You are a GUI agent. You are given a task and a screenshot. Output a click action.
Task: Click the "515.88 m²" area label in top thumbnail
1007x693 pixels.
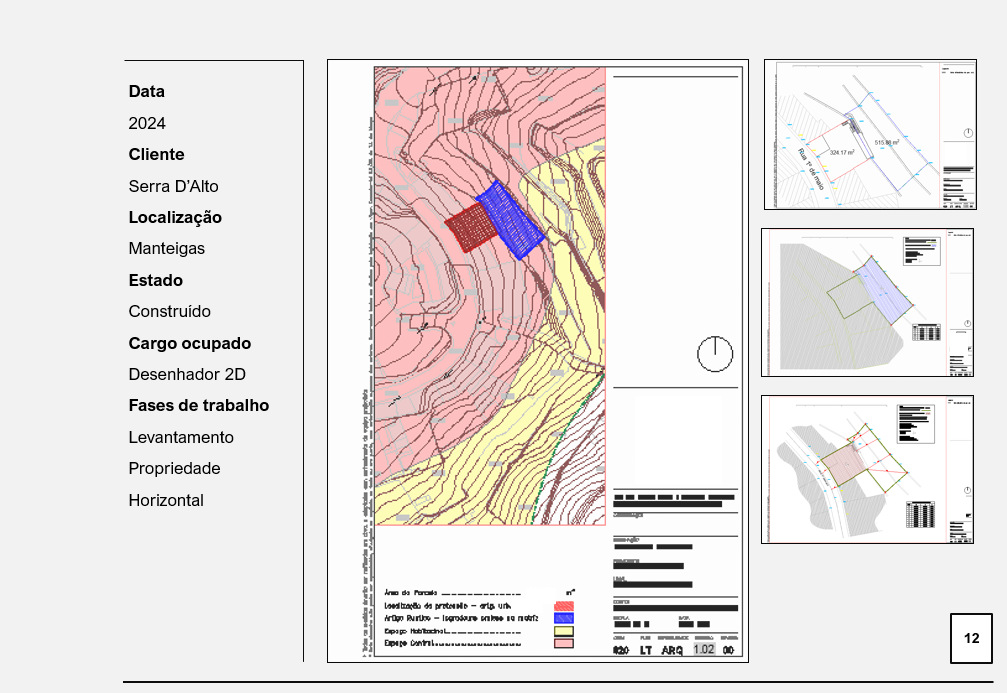[x=886, y=143]
